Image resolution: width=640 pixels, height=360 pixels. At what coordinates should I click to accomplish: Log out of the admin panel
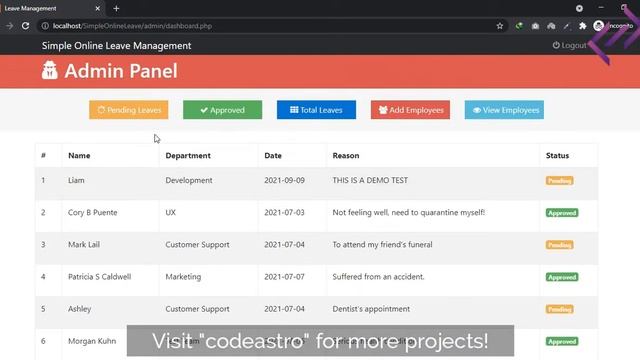(x=570, y=45)
